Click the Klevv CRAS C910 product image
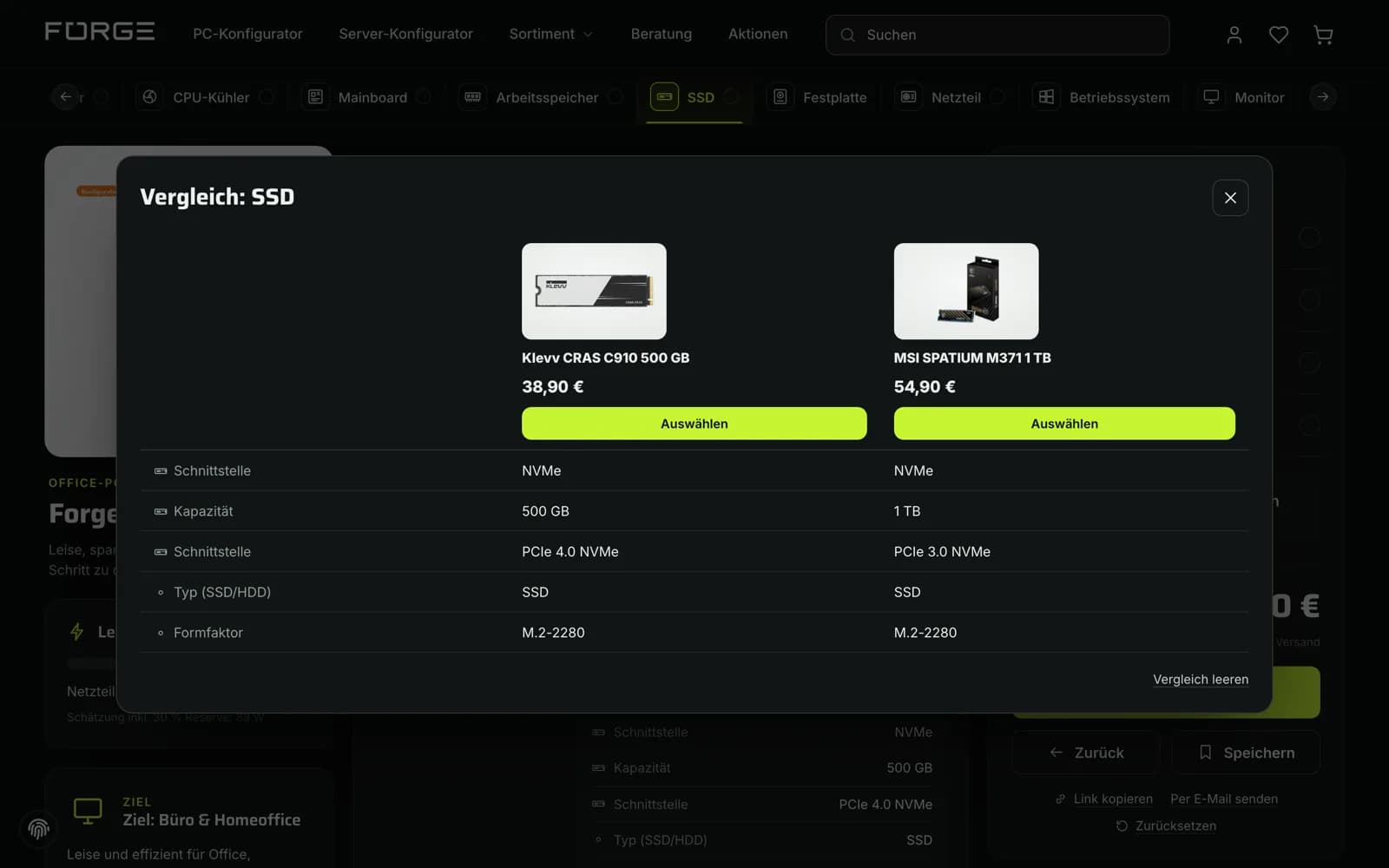Image resolution: width=1389 pixels, height=868 pixels. [594, 291]
